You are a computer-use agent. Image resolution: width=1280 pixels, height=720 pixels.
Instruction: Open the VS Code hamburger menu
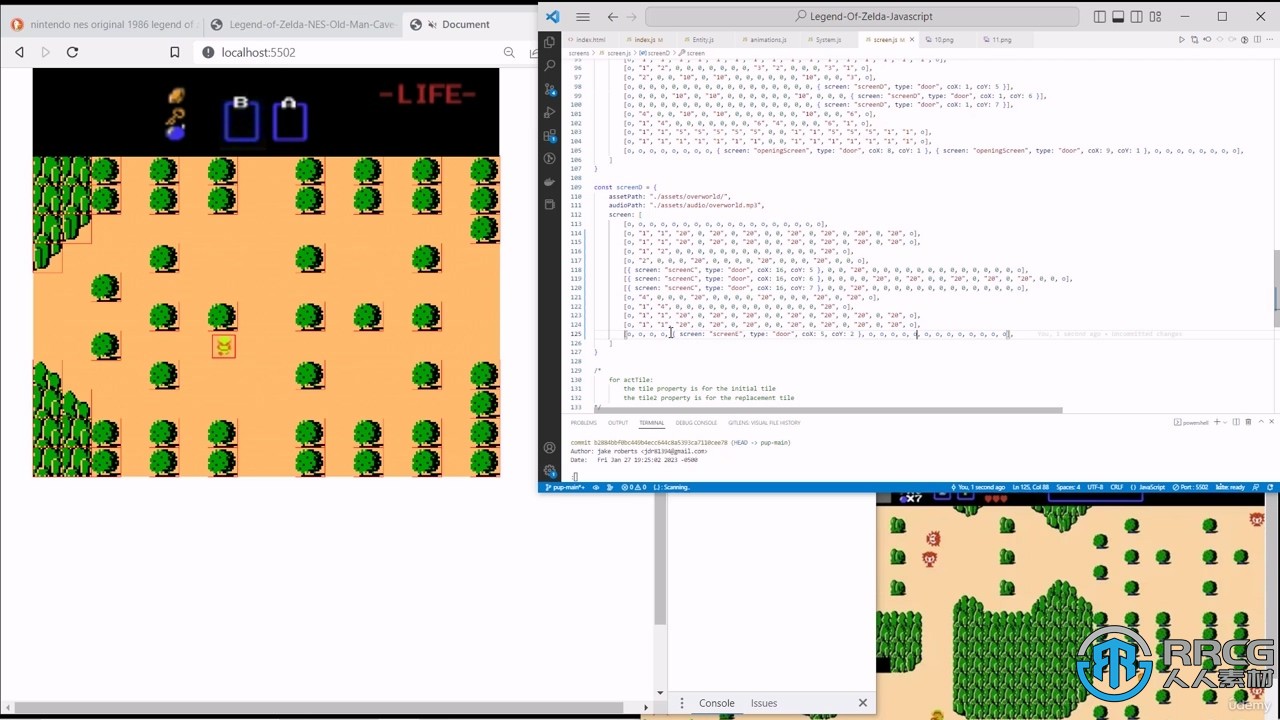(x=583, y=17)
